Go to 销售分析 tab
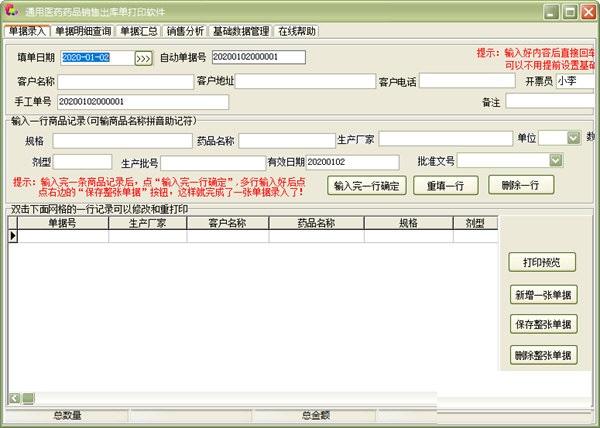The height and width of the screenshot is (428, 600). pos(185,31)
